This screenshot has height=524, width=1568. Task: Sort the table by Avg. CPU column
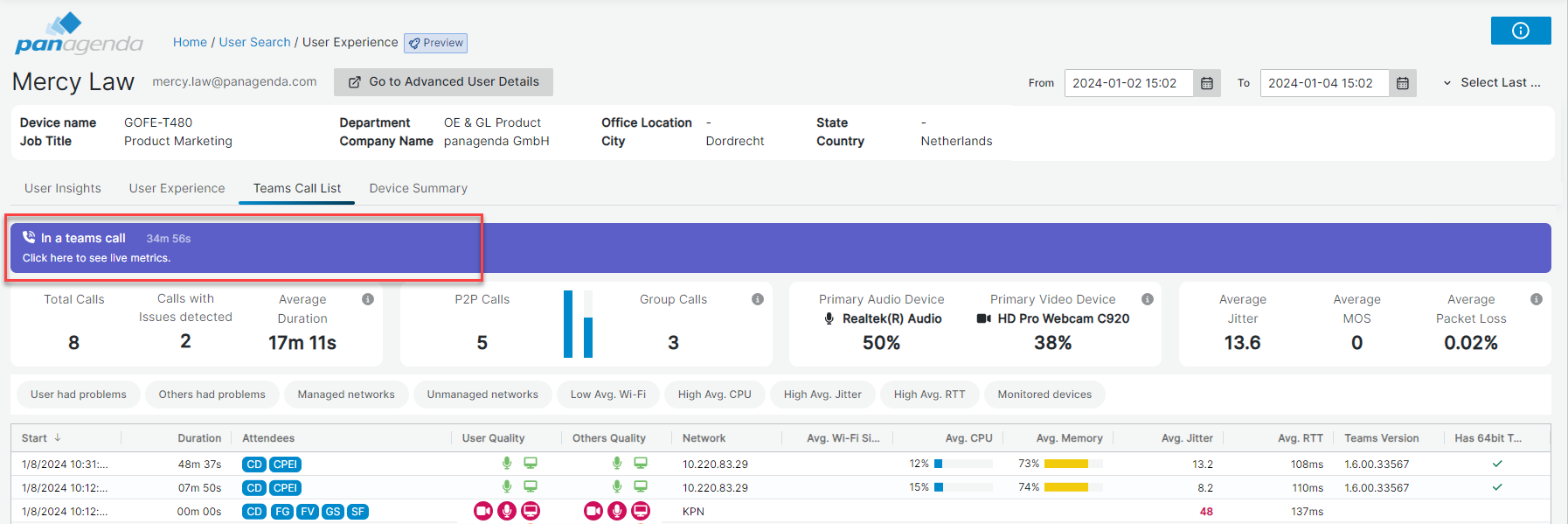click(x=968, y=438)
